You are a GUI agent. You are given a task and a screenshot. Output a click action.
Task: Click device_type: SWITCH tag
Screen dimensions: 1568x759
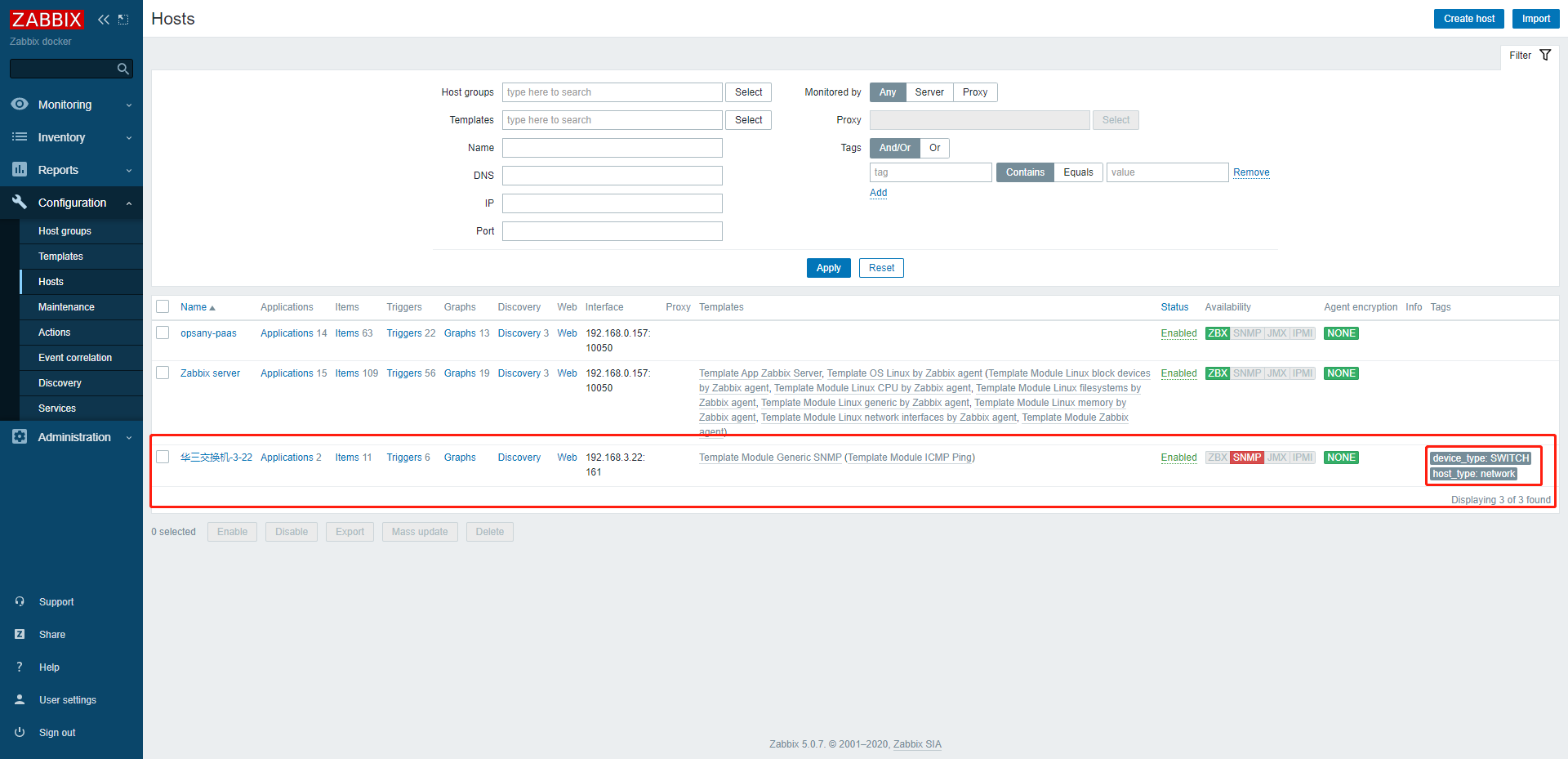[1481, 458]
